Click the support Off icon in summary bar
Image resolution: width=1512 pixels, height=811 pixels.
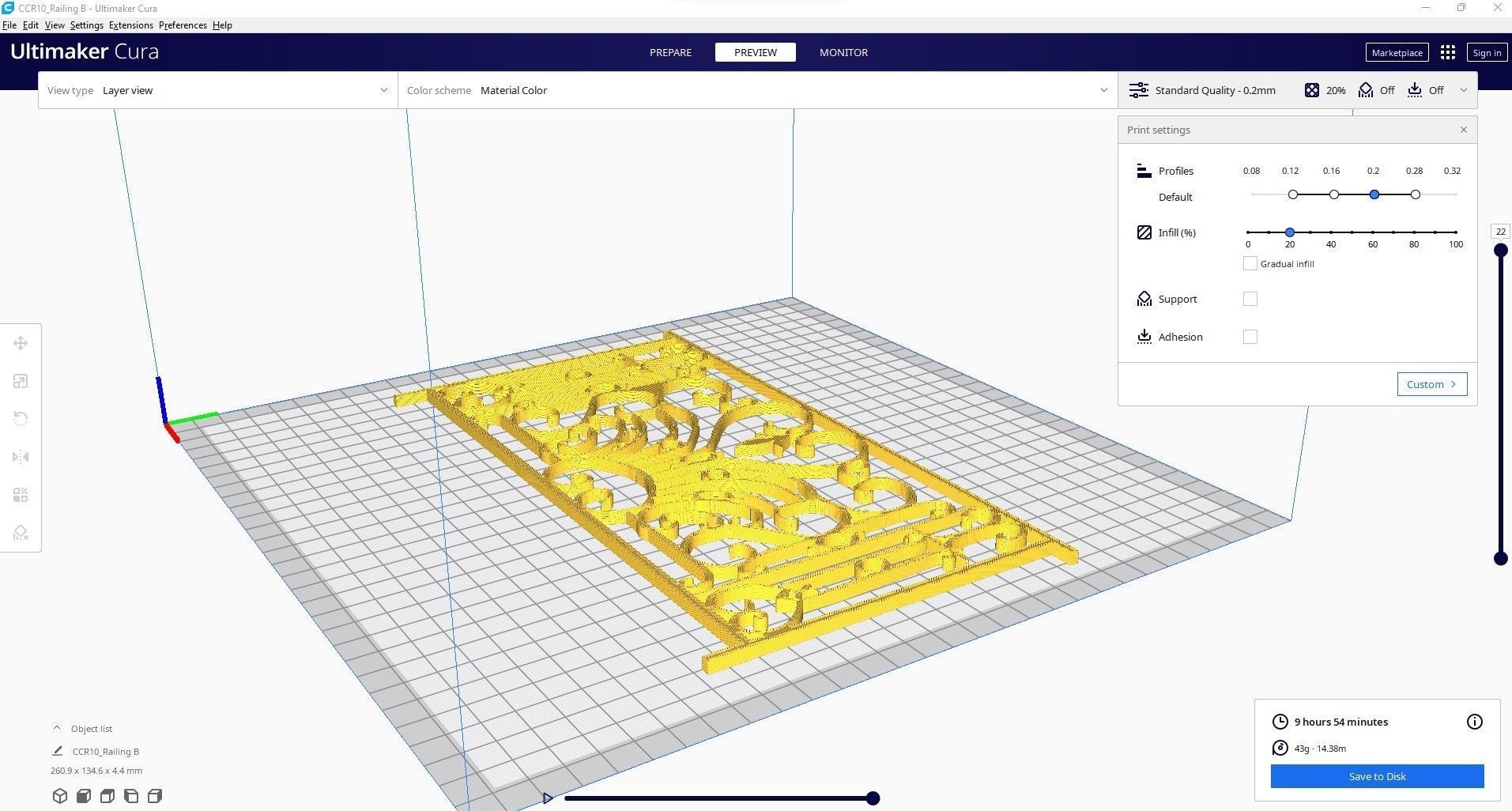click(1366, 90)
